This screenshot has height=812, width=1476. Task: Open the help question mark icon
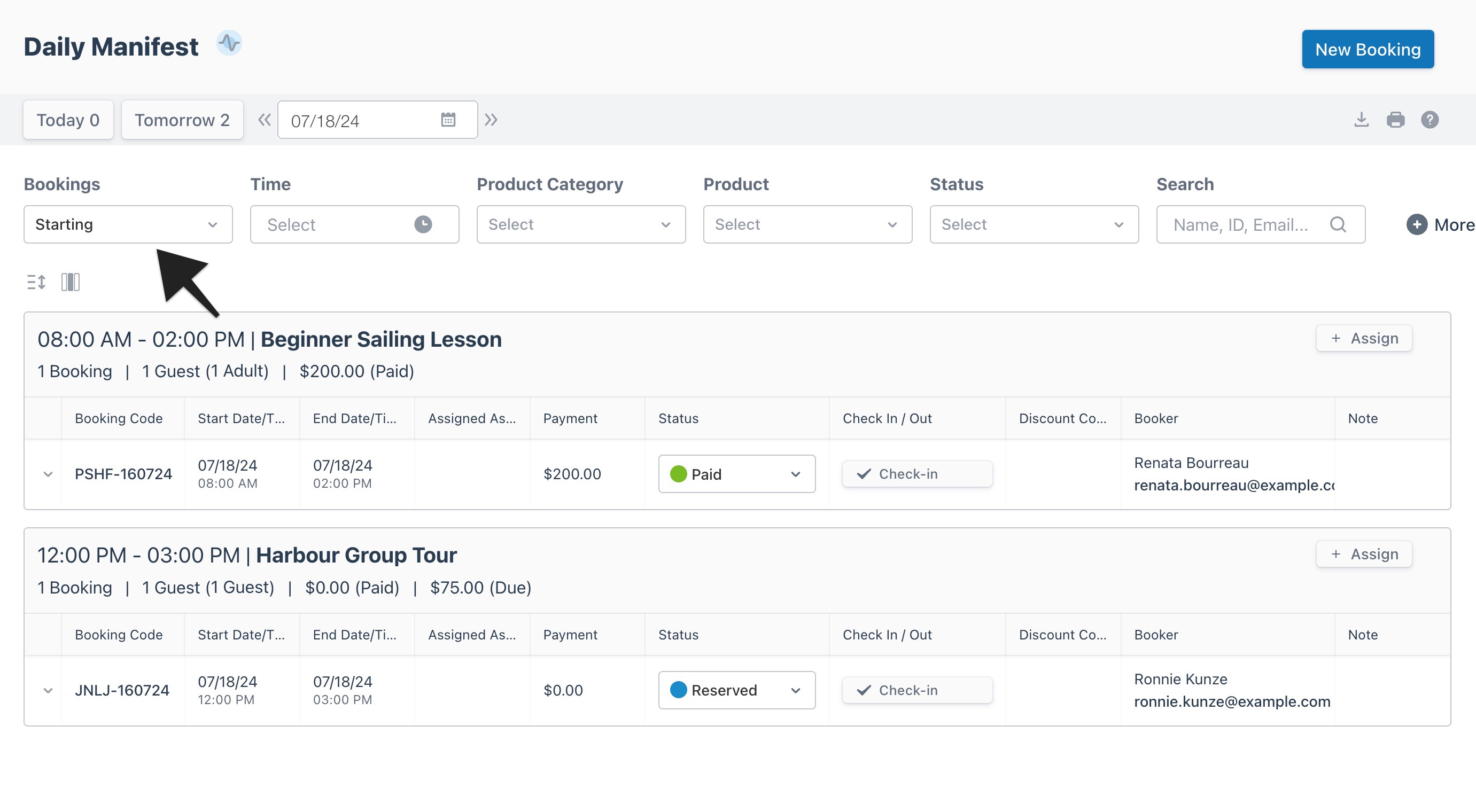(x=1430, y=120)
